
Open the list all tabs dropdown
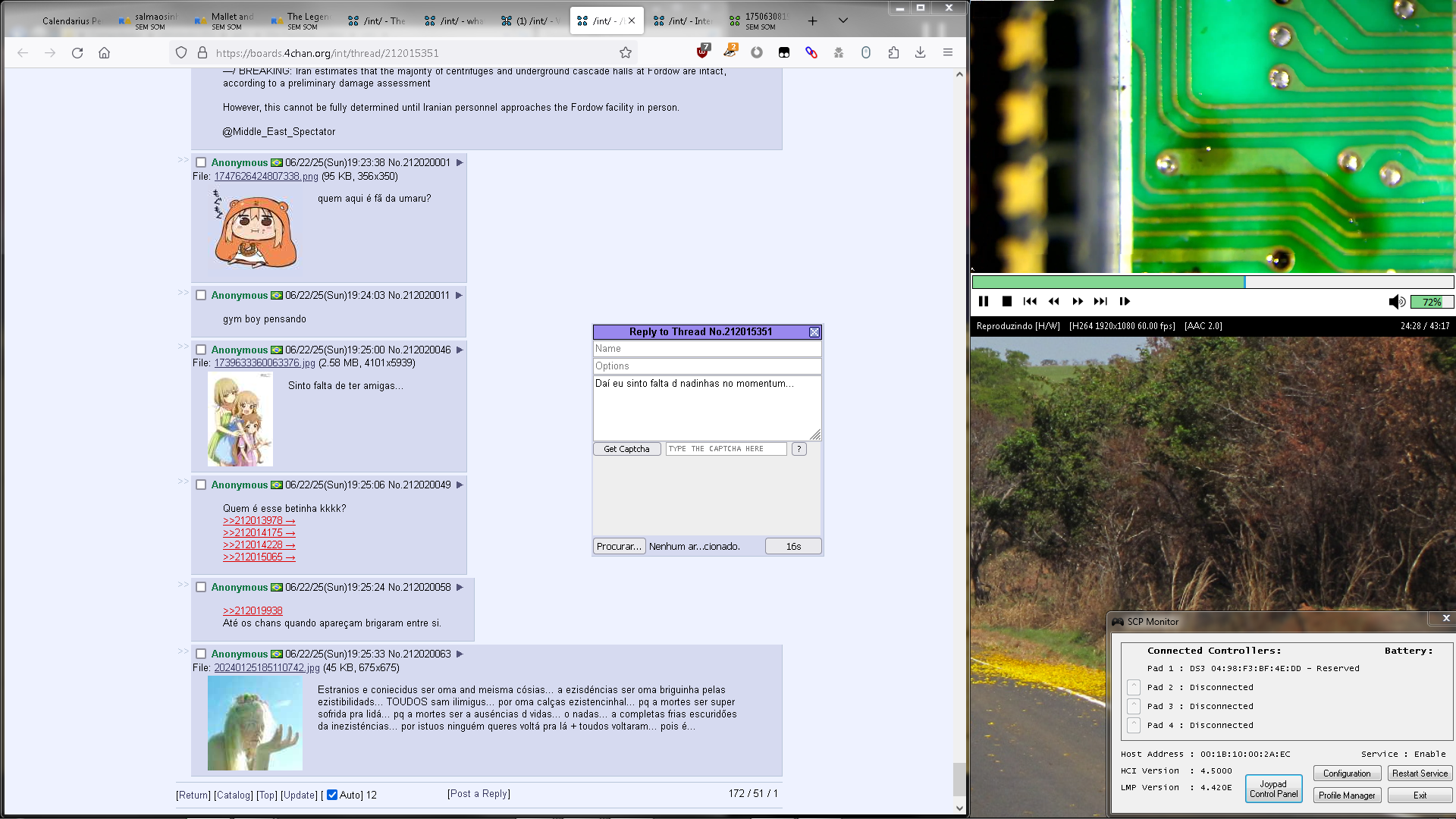click(x=843, y=21)
